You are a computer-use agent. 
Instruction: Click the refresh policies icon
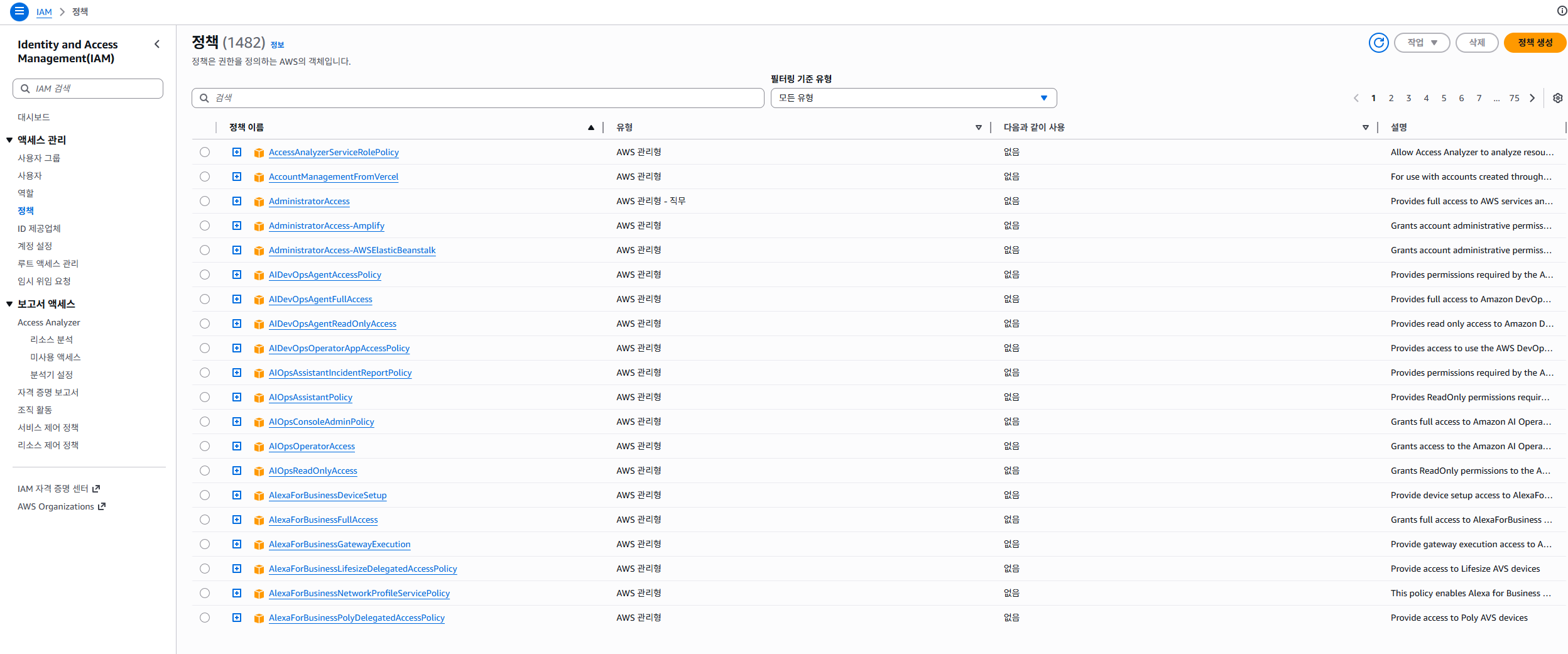point(1379,43)
